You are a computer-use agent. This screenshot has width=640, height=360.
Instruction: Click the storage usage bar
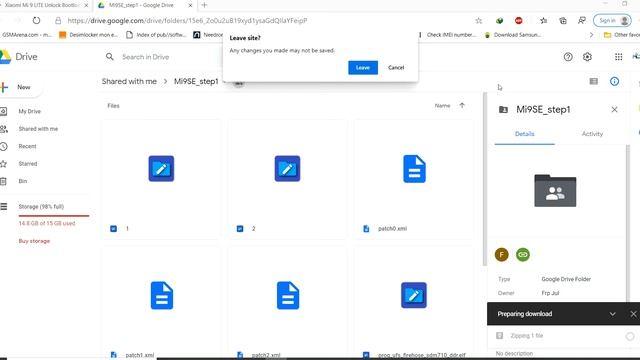[54, 216]
